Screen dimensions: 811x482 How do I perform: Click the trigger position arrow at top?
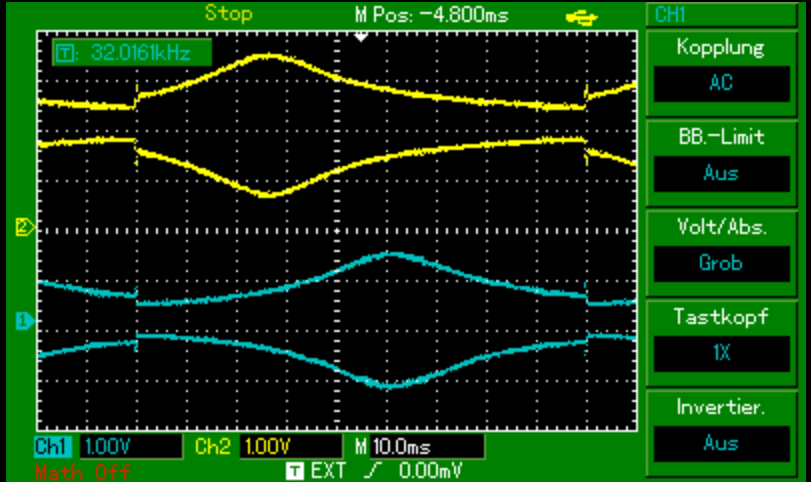[361, 36]
